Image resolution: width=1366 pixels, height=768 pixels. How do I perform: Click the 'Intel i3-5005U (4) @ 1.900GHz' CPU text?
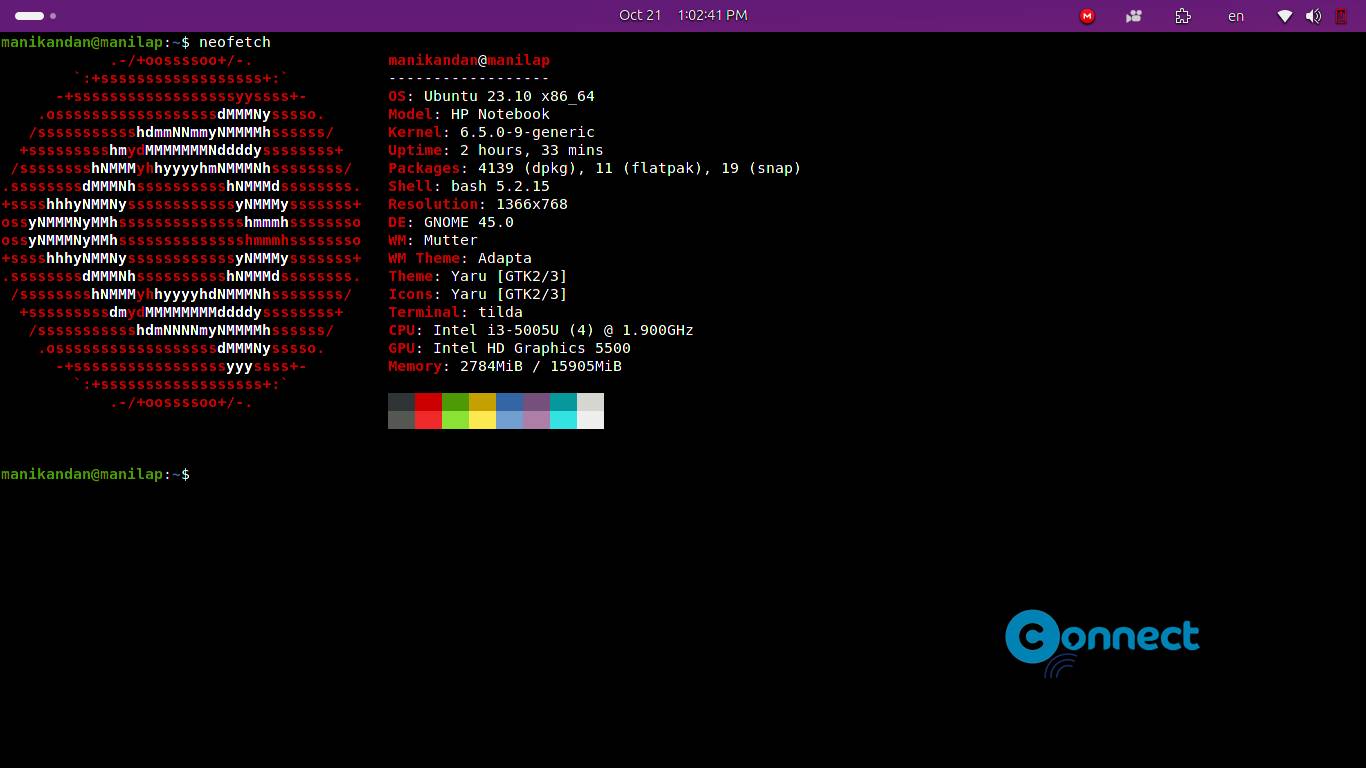click(x=563, y=330)
